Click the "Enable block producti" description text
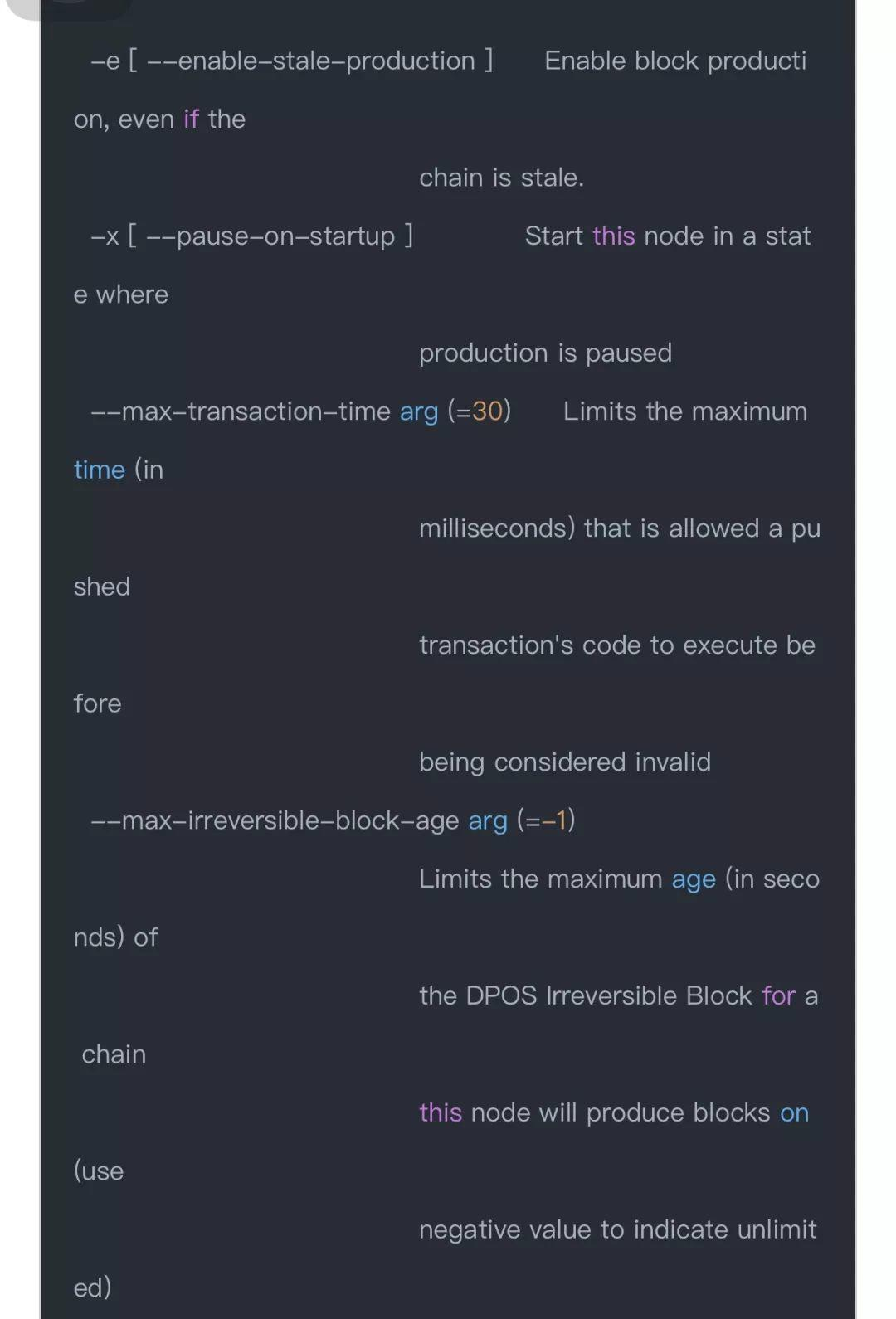This screenshot has width=896, height=1319. click(x=674, y=61)
